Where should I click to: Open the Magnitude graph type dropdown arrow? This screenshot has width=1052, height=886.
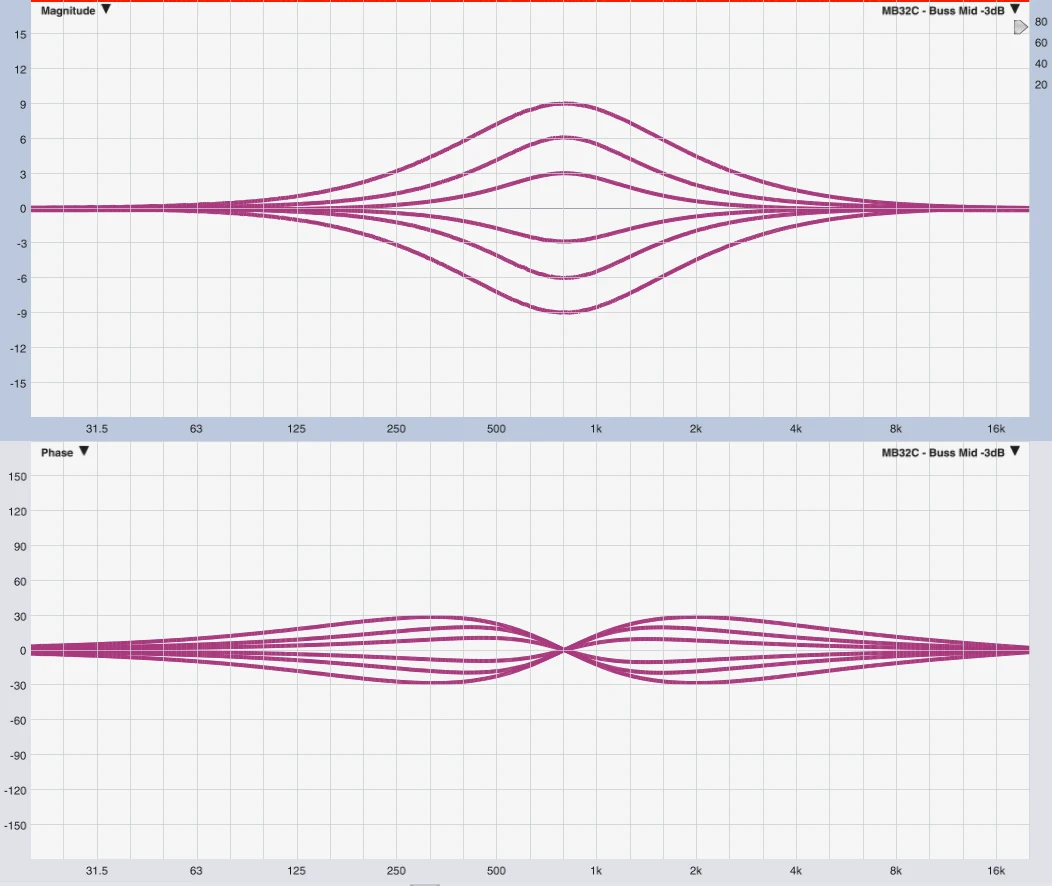[106, 9]
